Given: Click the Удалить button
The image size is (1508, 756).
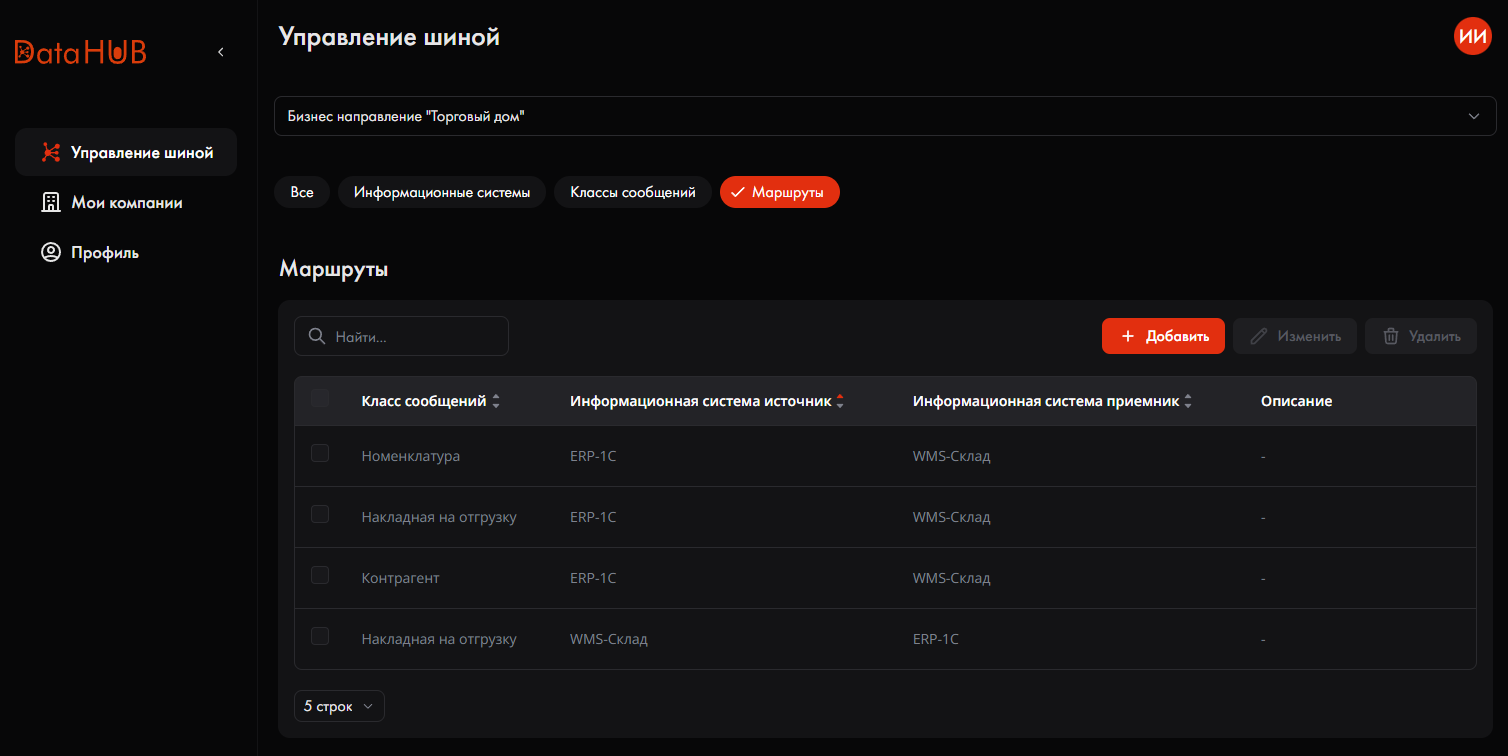Looking at the screenshot, I should pos(1421,336).
